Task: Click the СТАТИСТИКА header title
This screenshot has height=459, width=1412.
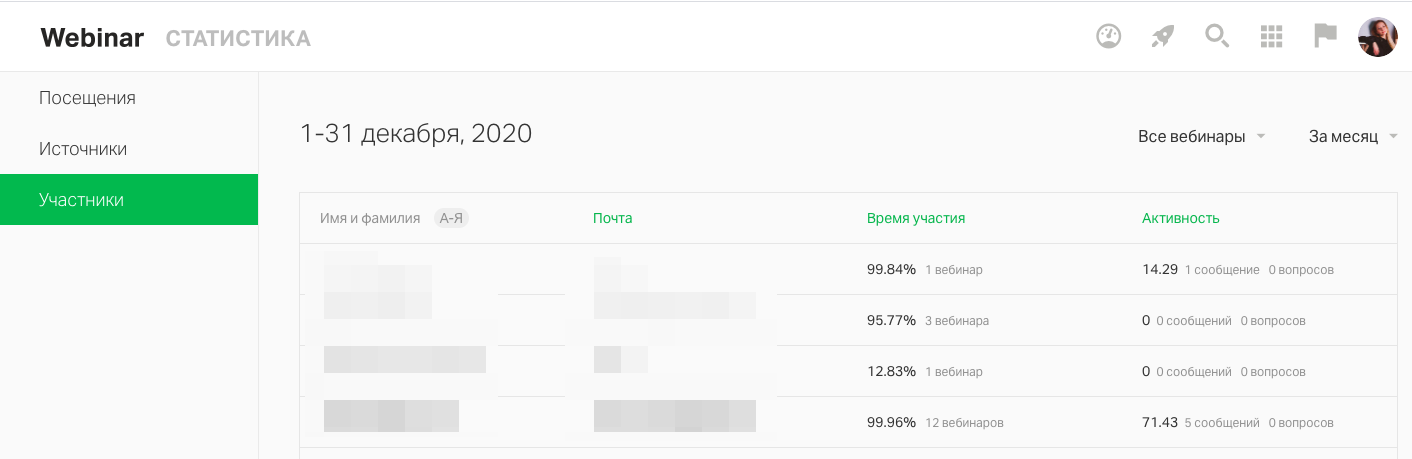Action: click(x=238, y=38)
